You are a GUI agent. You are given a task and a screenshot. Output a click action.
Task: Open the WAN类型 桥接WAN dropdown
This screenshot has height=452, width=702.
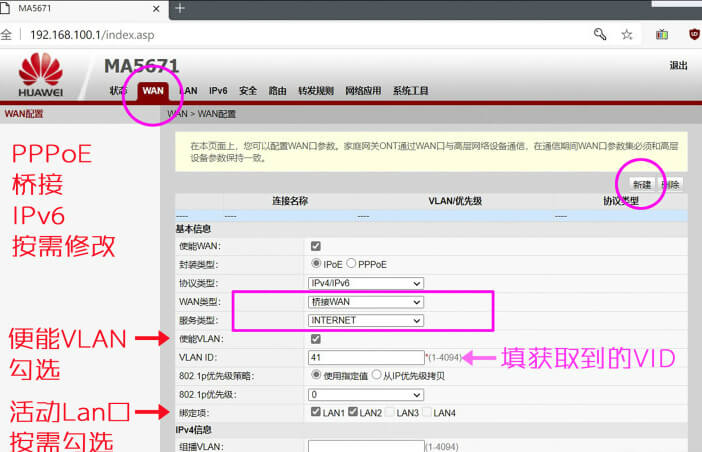coord(366,302)
